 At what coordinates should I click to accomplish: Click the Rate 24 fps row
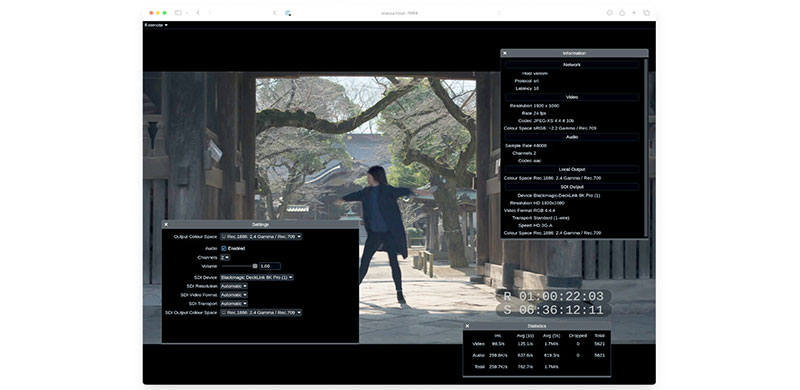tap(535, 113)
